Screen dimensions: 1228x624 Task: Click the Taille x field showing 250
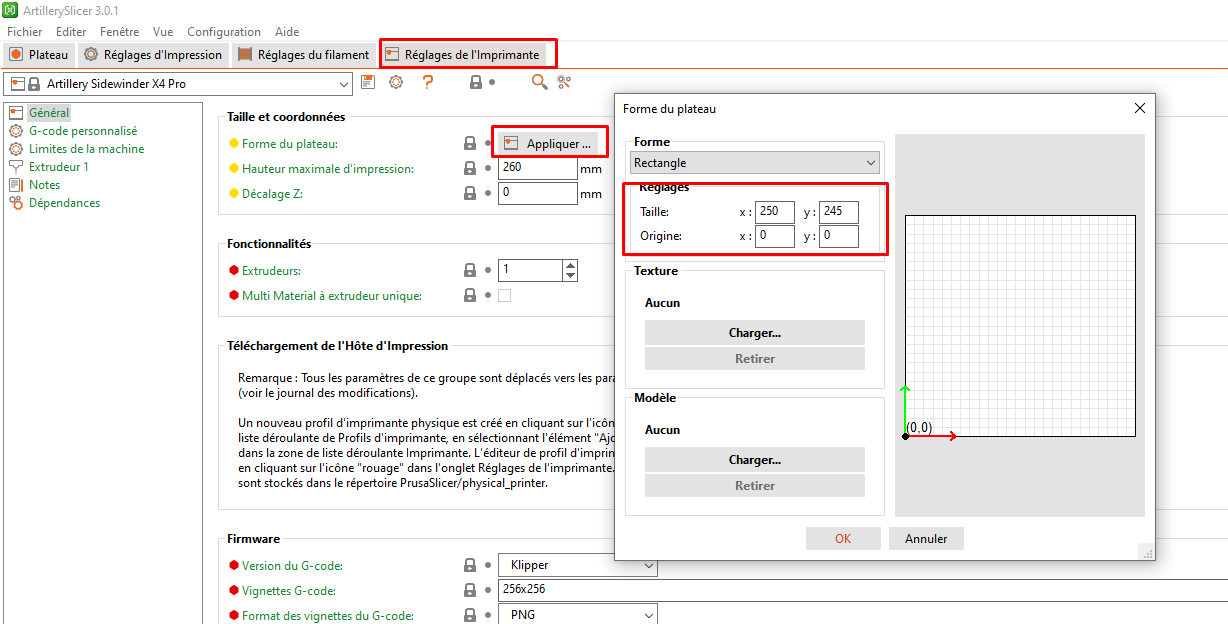click(x=775, y=212)
